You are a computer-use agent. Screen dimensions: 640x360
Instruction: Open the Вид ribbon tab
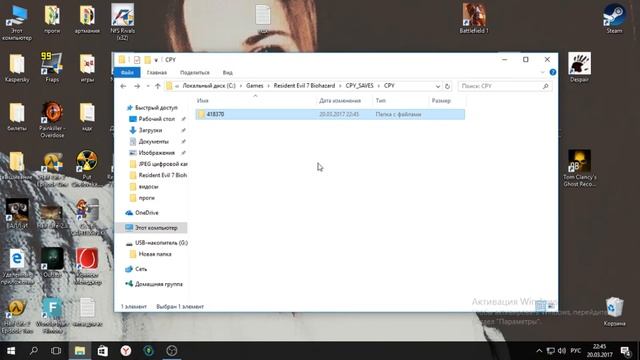point(227,72)
